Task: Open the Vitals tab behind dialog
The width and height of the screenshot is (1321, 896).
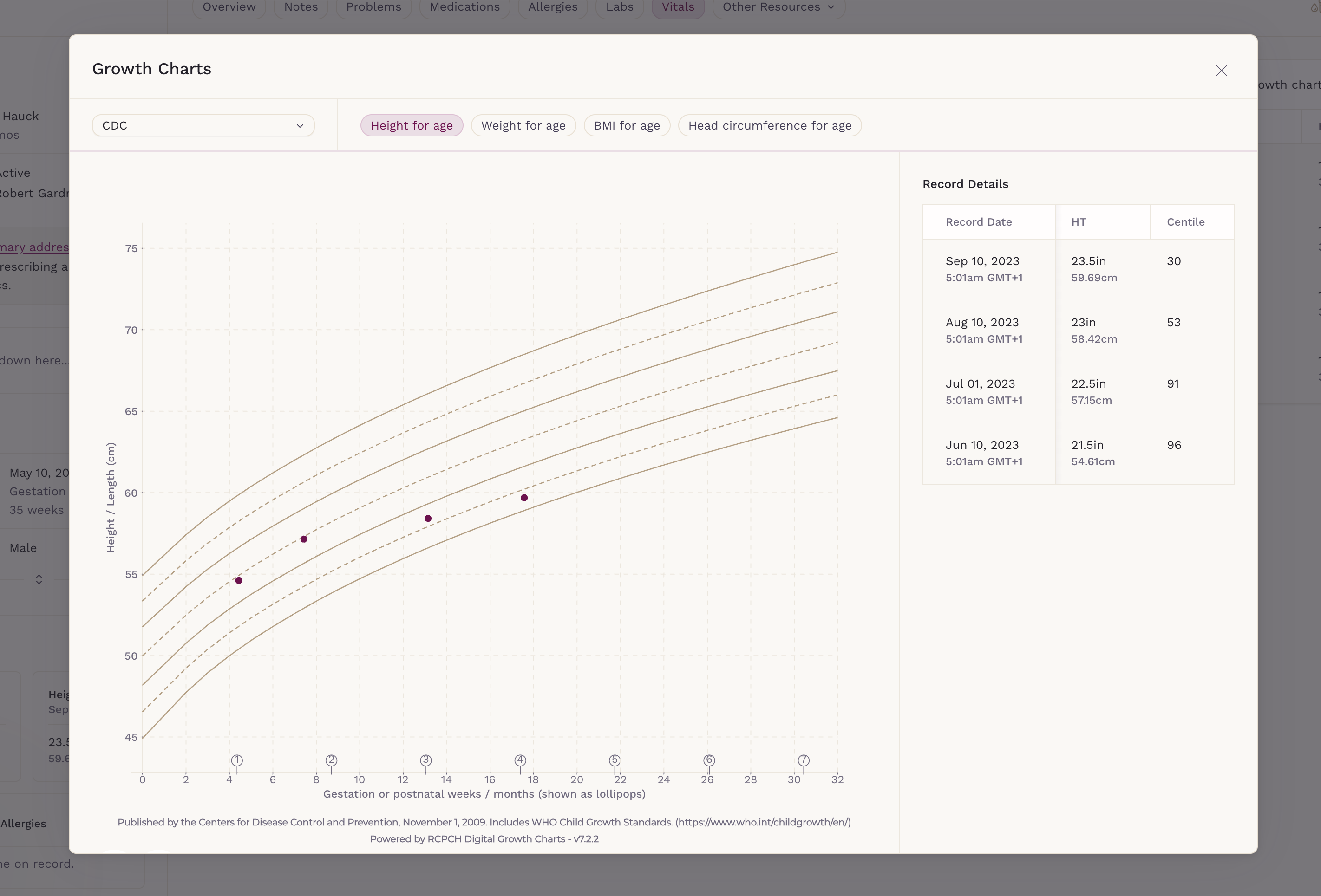Action: pos(678,7)
